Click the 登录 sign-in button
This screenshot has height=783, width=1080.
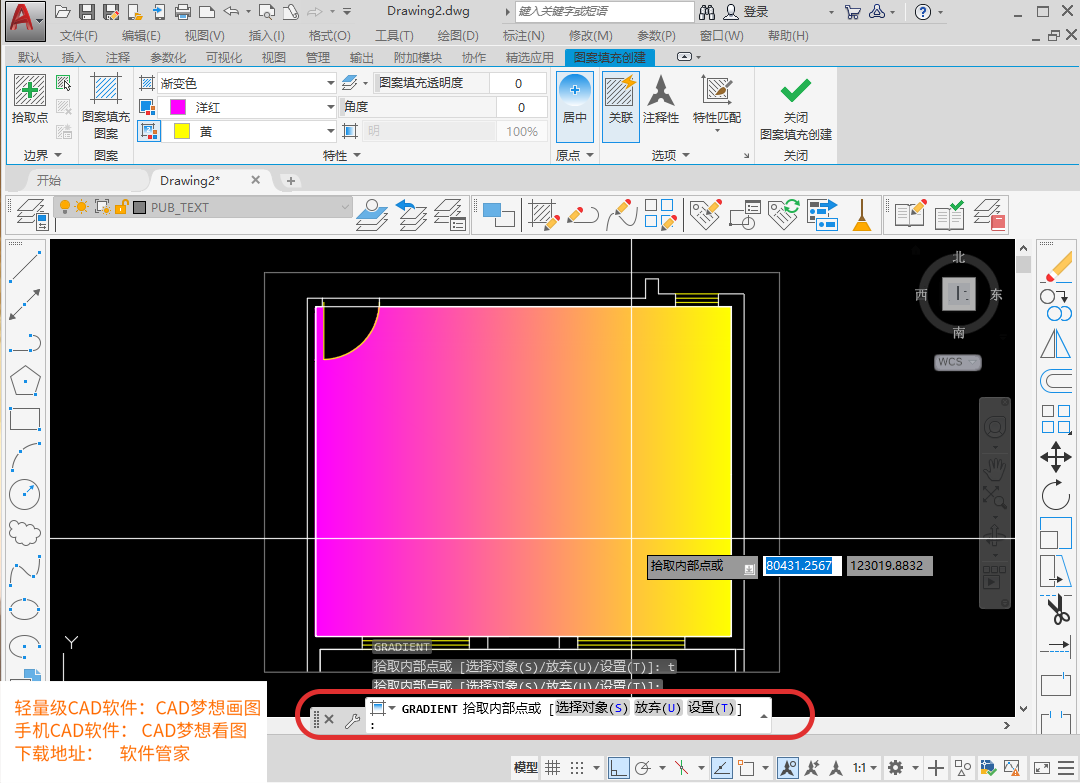(x=747, y=12)
